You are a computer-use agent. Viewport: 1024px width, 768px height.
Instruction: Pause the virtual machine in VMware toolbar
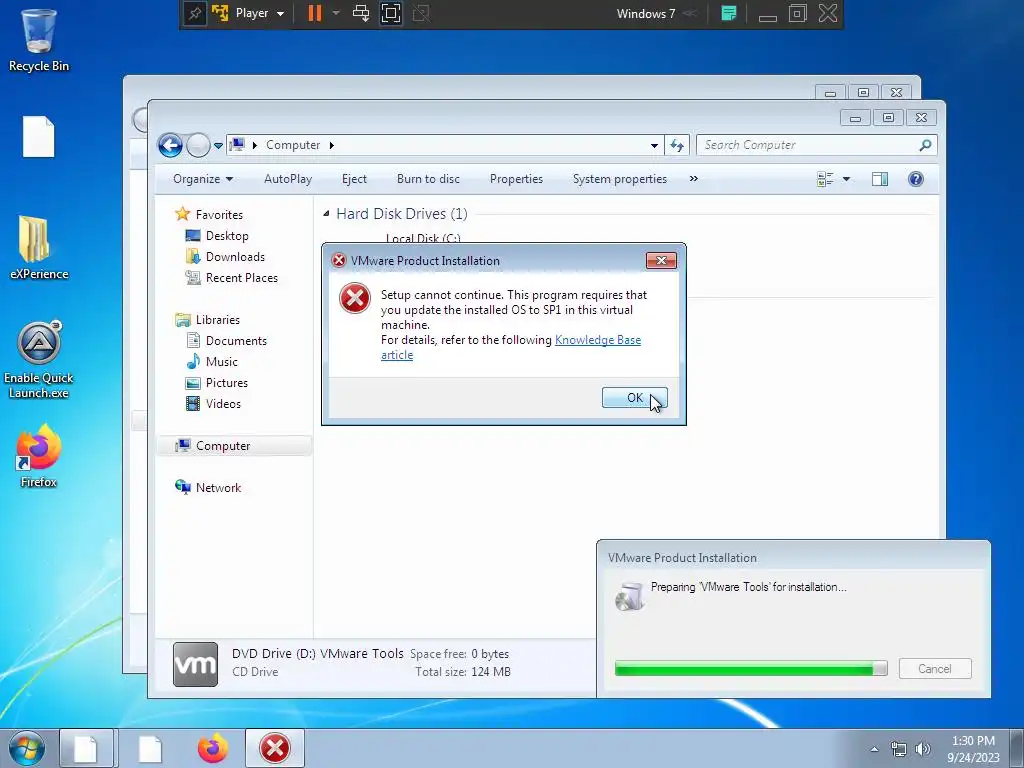315,13
